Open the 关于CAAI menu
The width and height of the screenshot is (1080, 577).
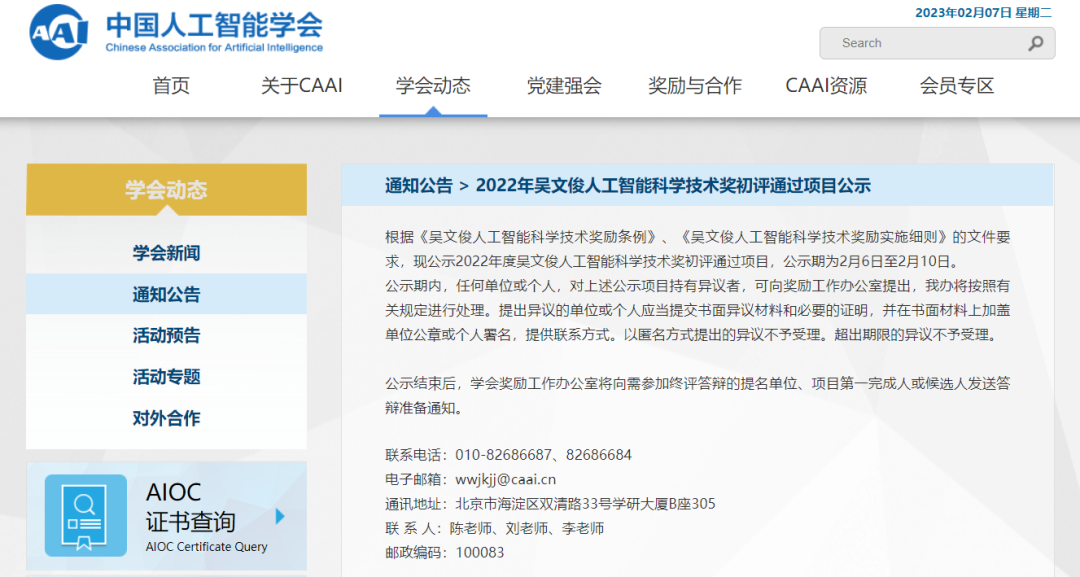click(x=302, y=86)
